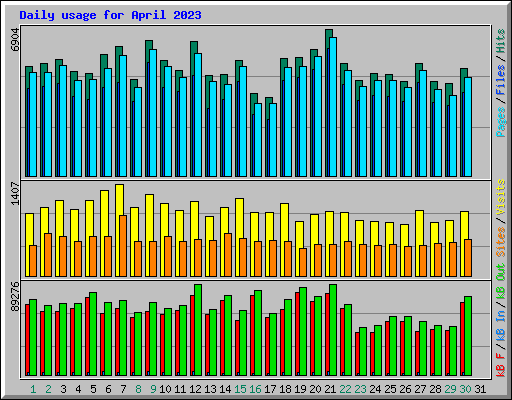This screenshot has height=400, width=512.
Task: Click the cyan Files bar for day 9
Action: [153, 113]
